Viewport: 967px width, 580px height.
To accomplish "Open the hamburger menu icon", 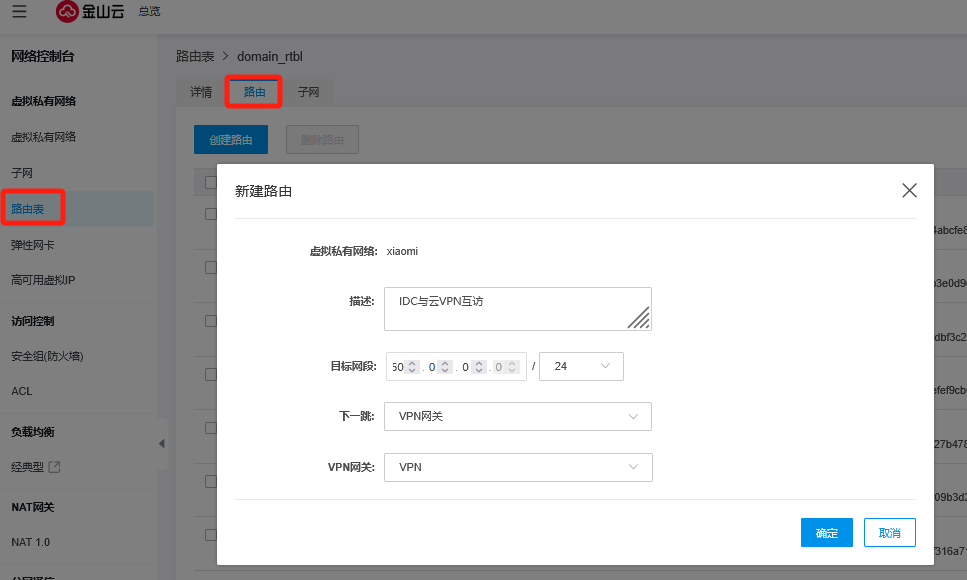I will (20, 11).
